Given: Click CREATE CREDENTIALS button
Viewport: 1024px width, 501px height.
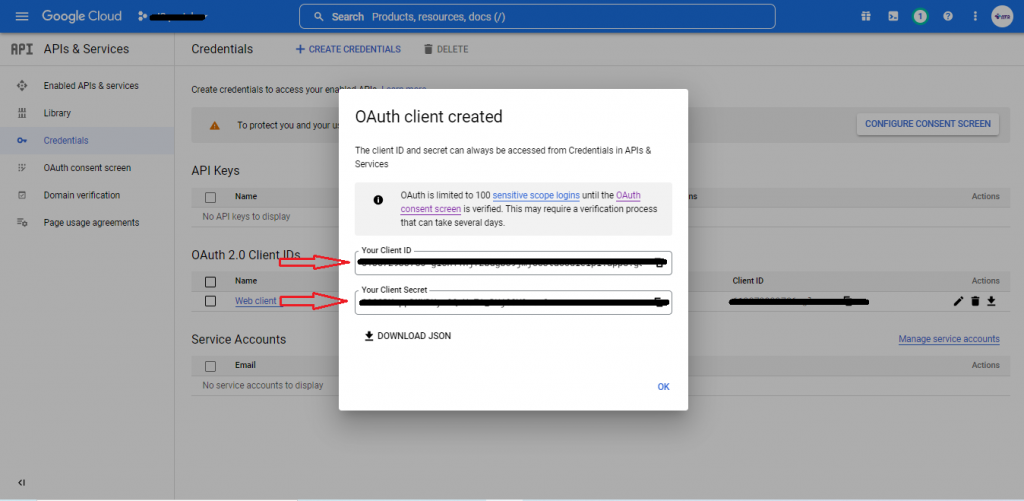Looking at the screenshot, I should 348,49.
